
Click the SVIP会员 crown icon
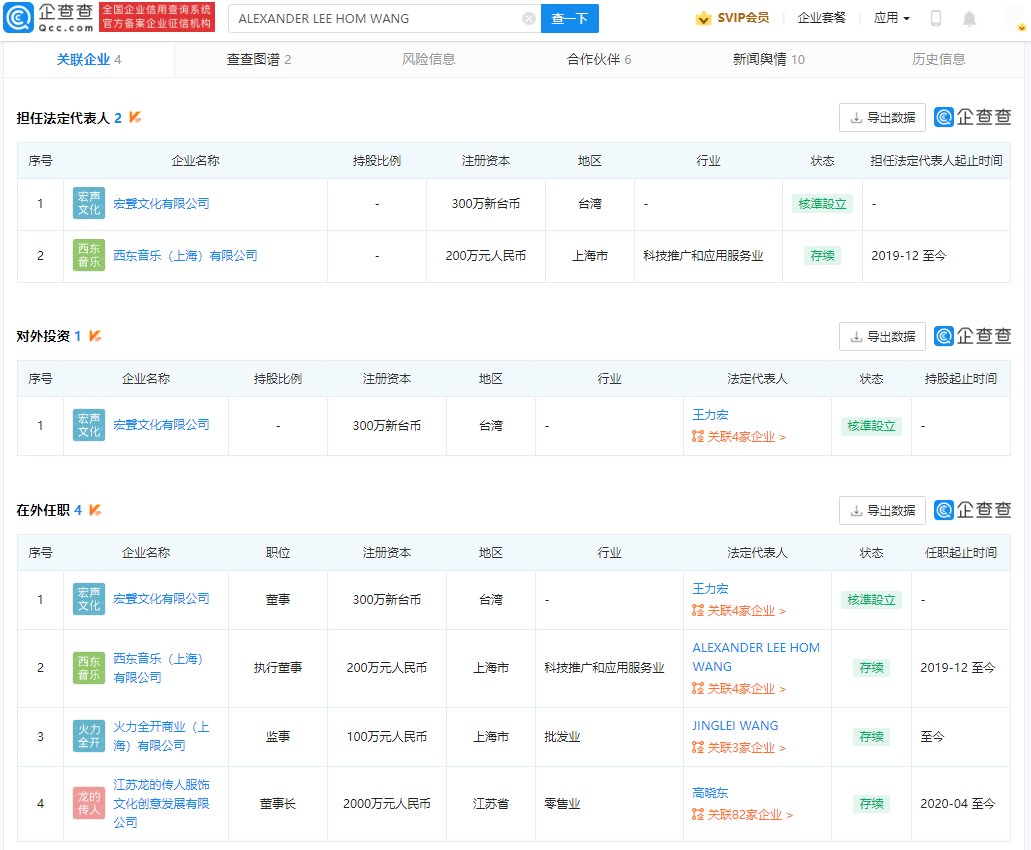(x=704, y=18)
